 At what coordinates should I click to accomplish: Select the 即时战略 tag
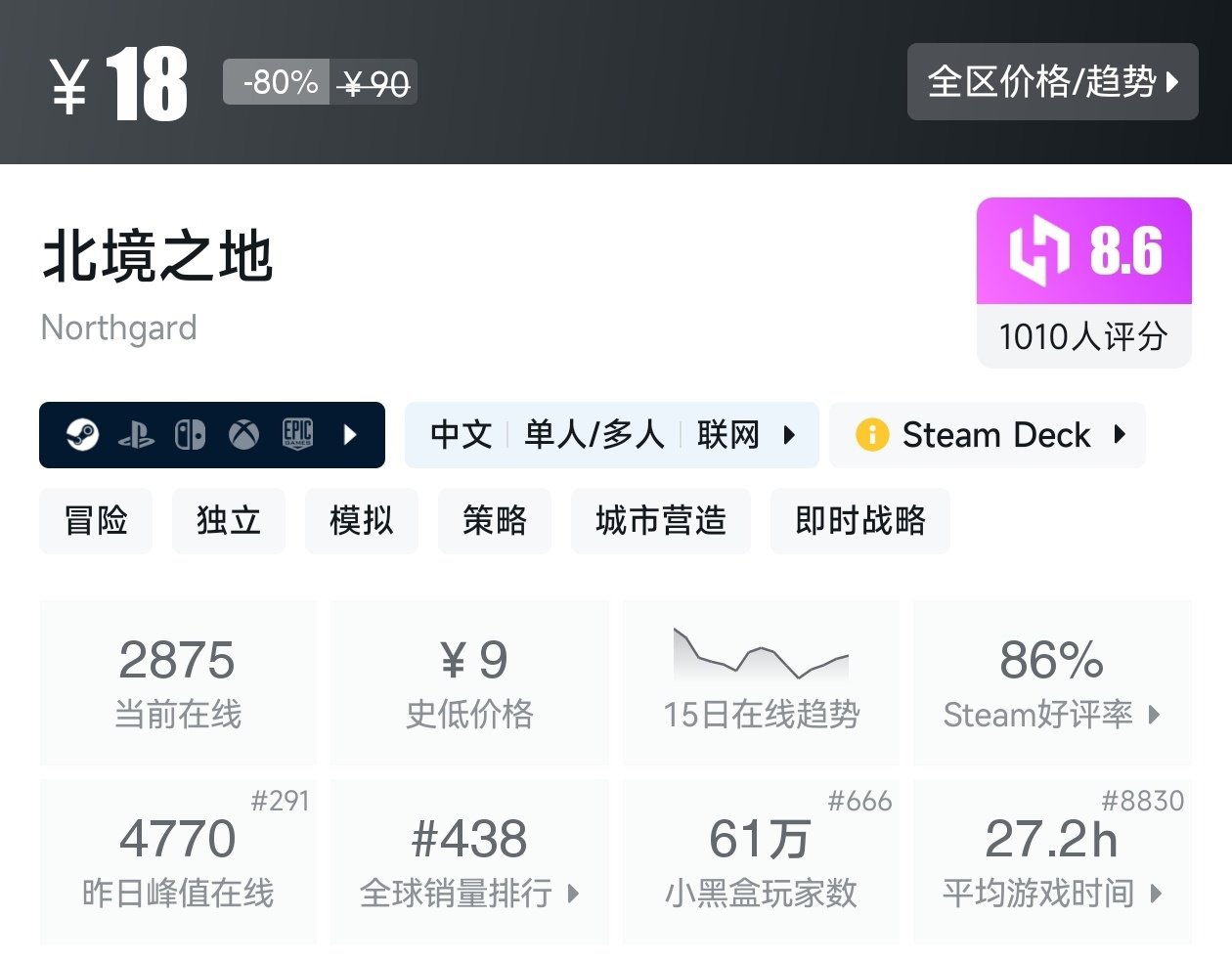[860, 521]
